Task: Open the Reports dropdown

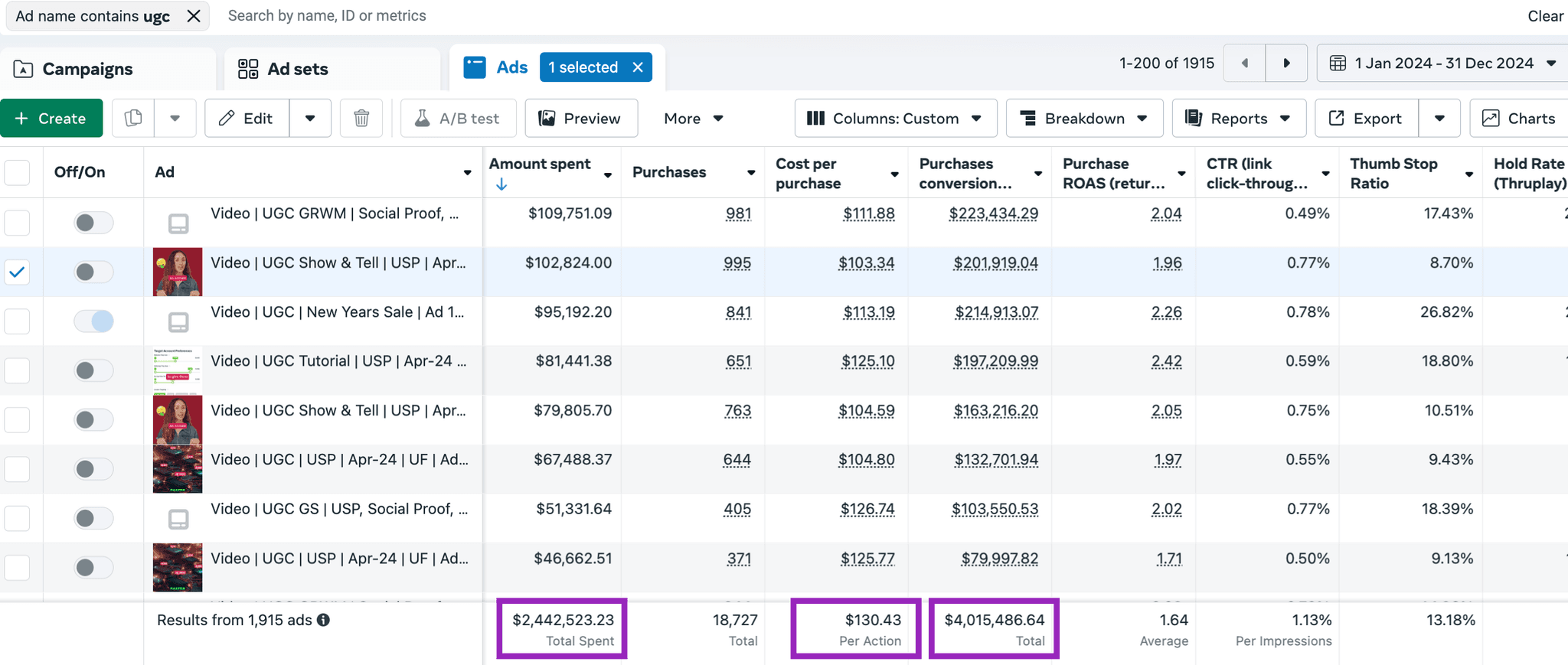Action: click(x=1239, y=118)
